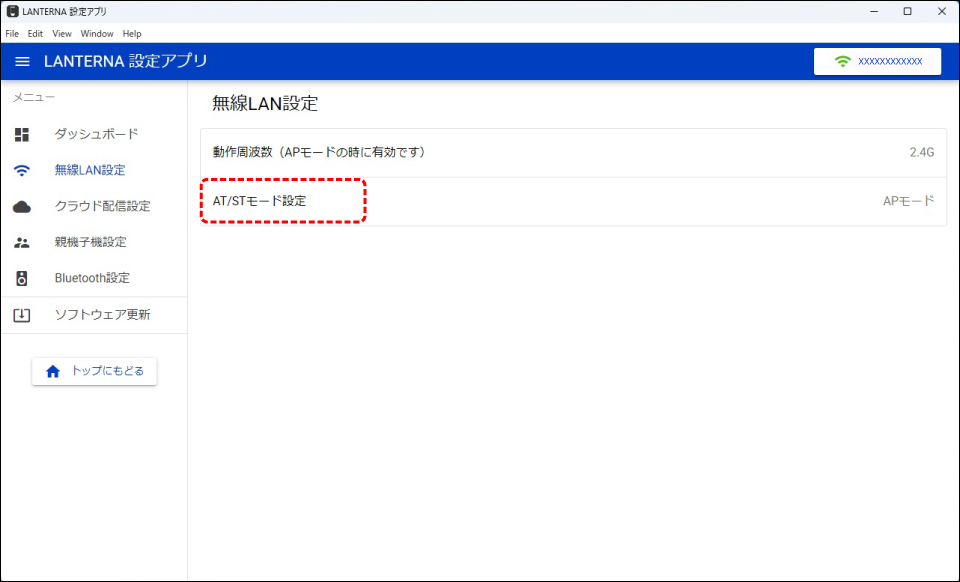
Task: Open the View menu
Action: pyautogui.click(x=62, y=34)
